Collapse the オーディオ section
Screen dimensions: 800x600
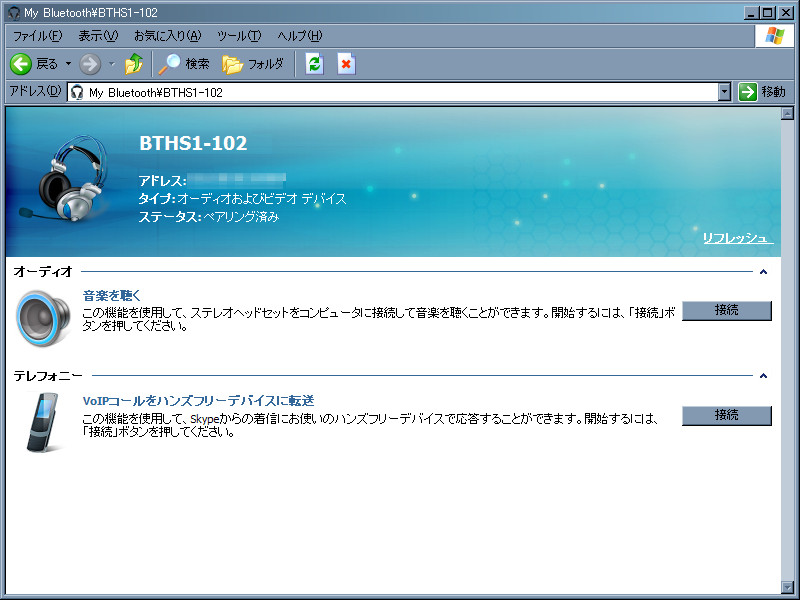coord(763,272)
